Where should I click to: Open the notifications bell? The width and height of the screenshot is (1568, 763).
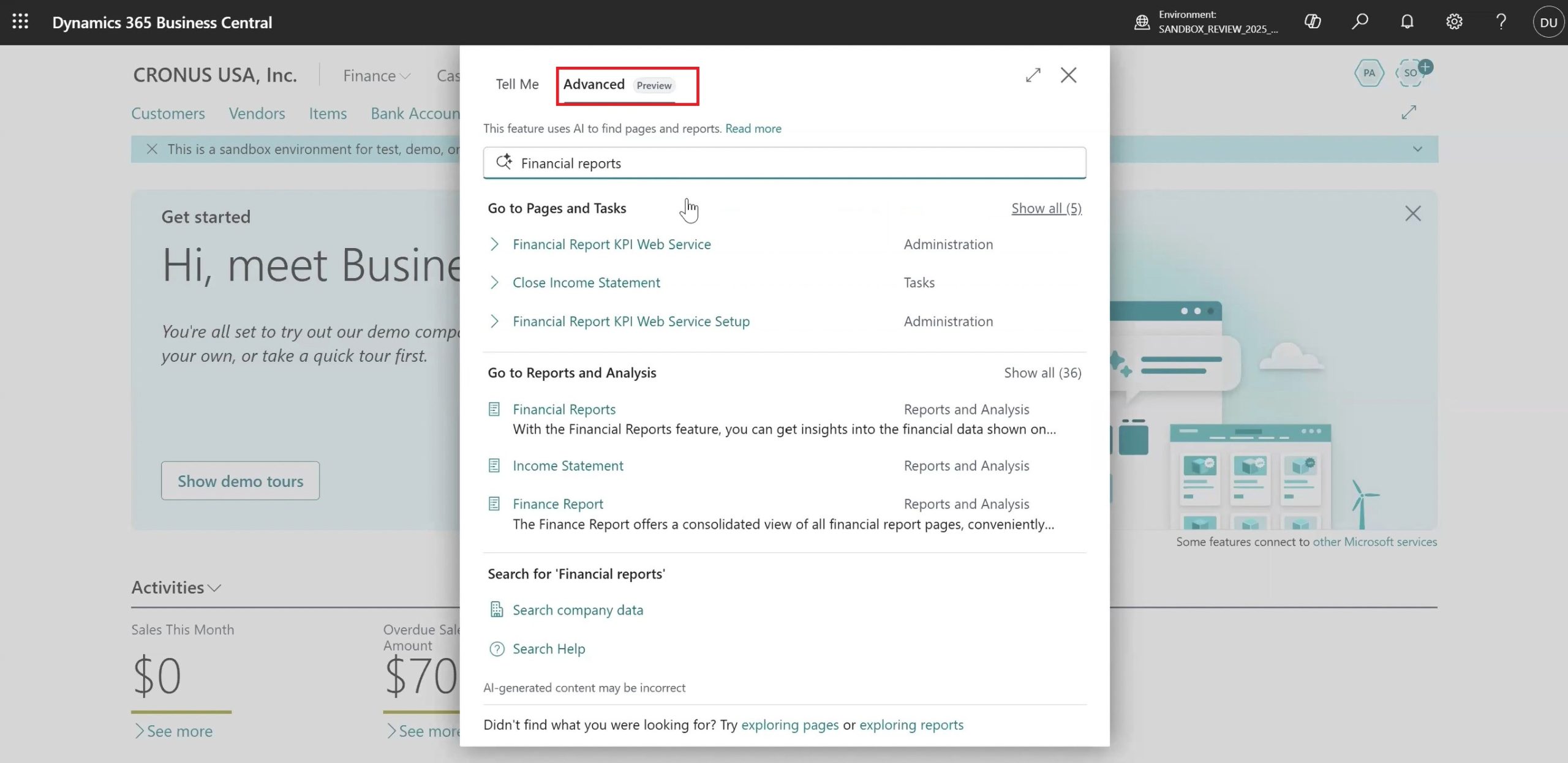click(1407, 22)
